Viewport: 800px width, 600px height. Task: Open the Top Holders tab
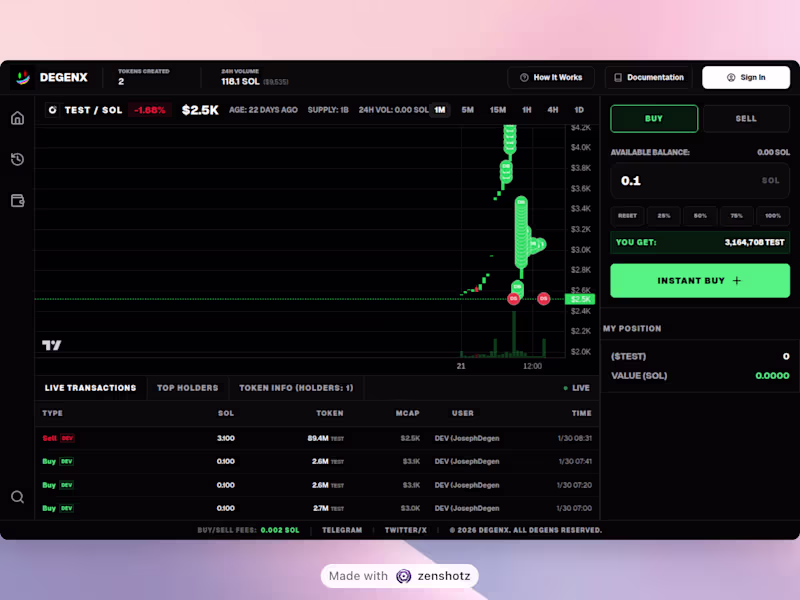coord(188,388)
